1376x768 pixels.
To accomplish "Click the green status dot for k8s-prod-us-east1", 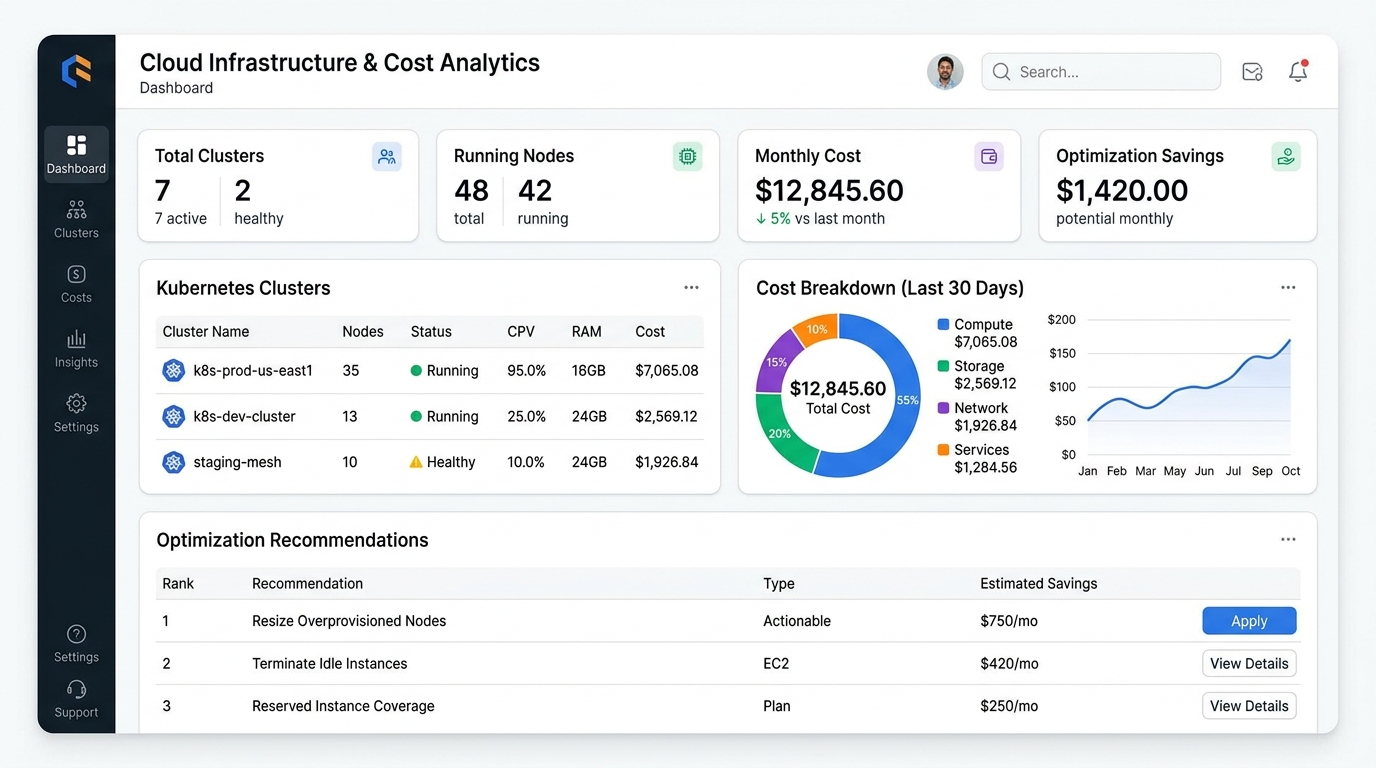I will [x=416, y=371].
